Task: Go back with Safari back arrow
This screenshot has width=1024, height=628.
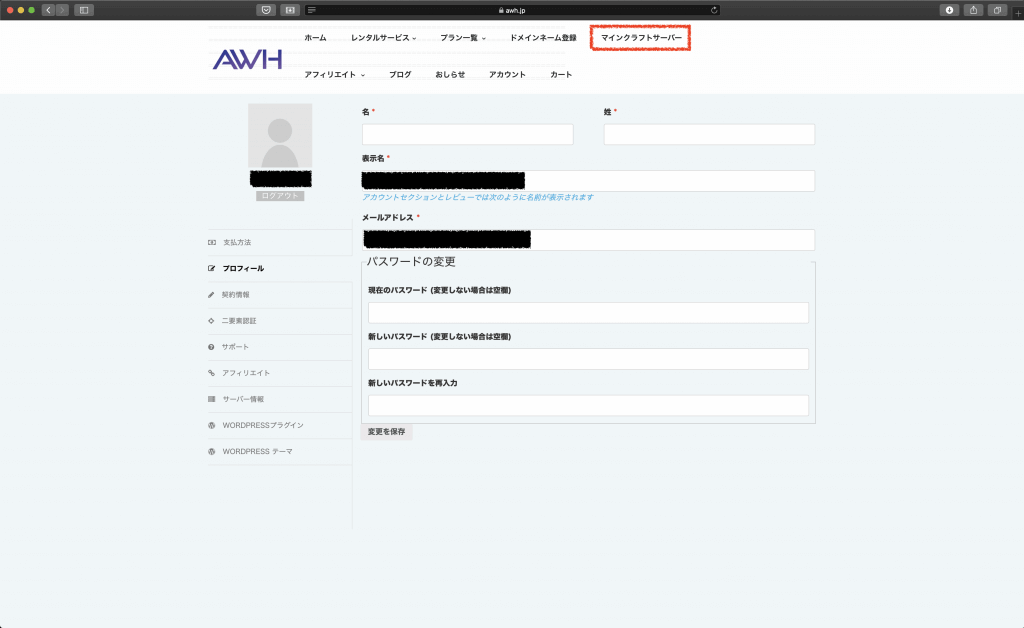Action: click(x=48, y=10)
